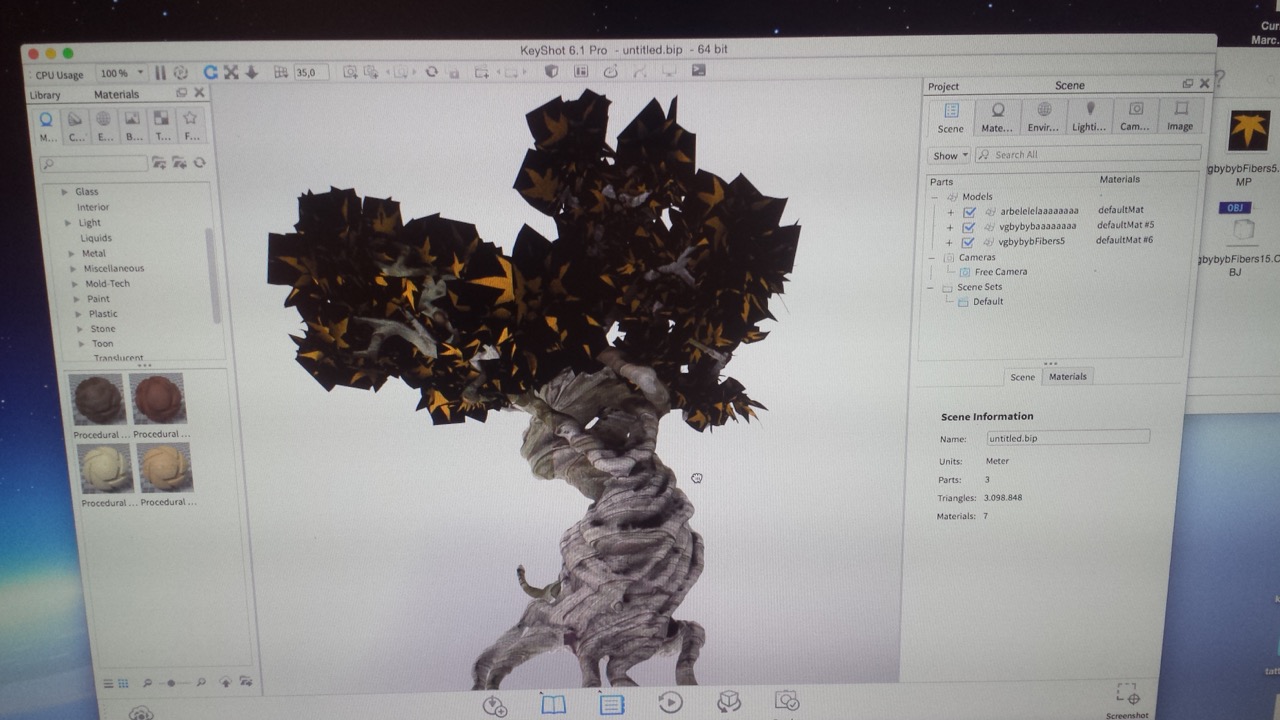The width and height of the screenshot is (1280, 720).
Task: Select the dark brown Procedural material thumbnail
Action: [98, 399]
